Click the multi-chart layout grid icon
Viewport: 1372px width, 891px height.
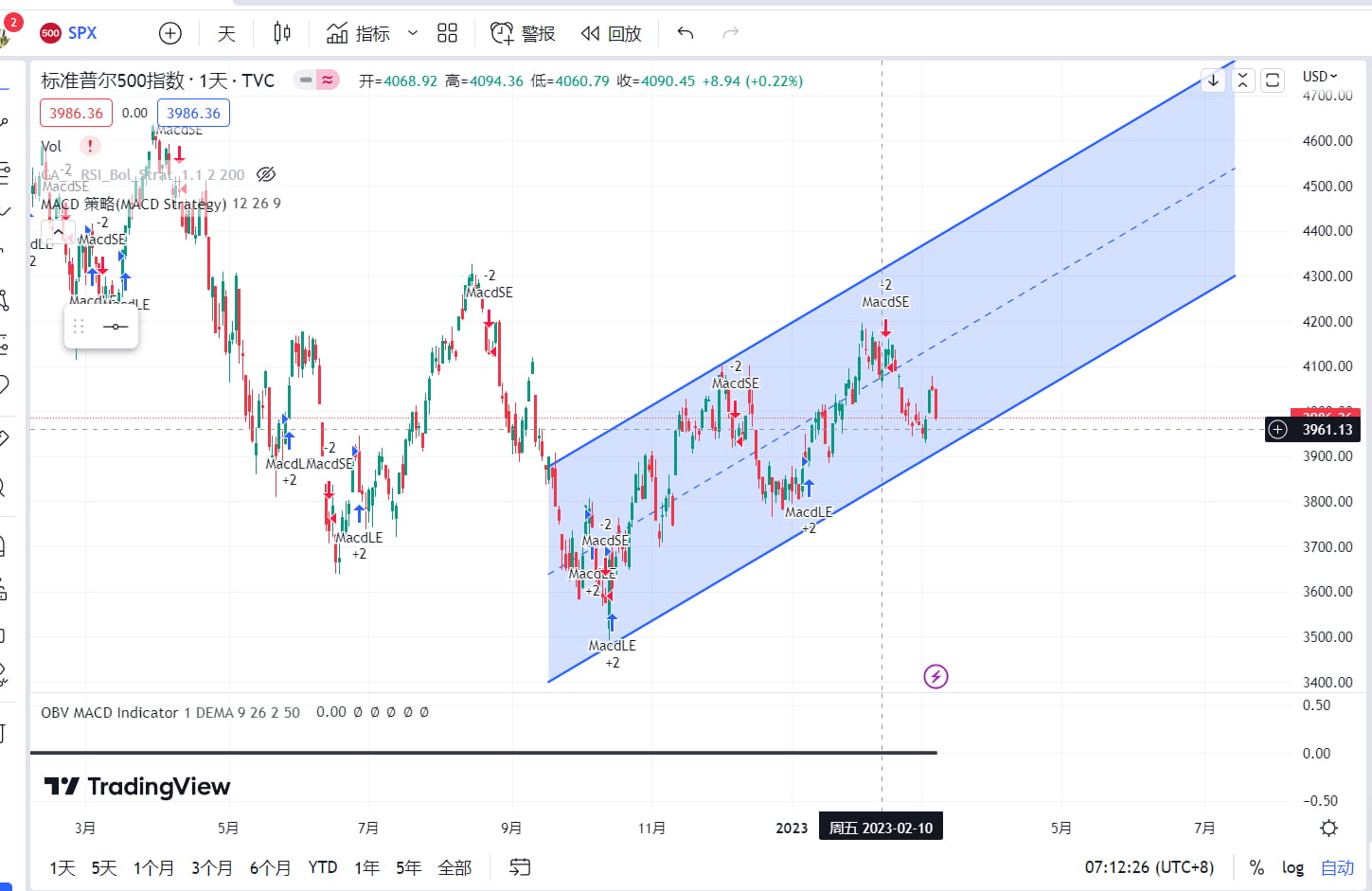tap(447, 32)
